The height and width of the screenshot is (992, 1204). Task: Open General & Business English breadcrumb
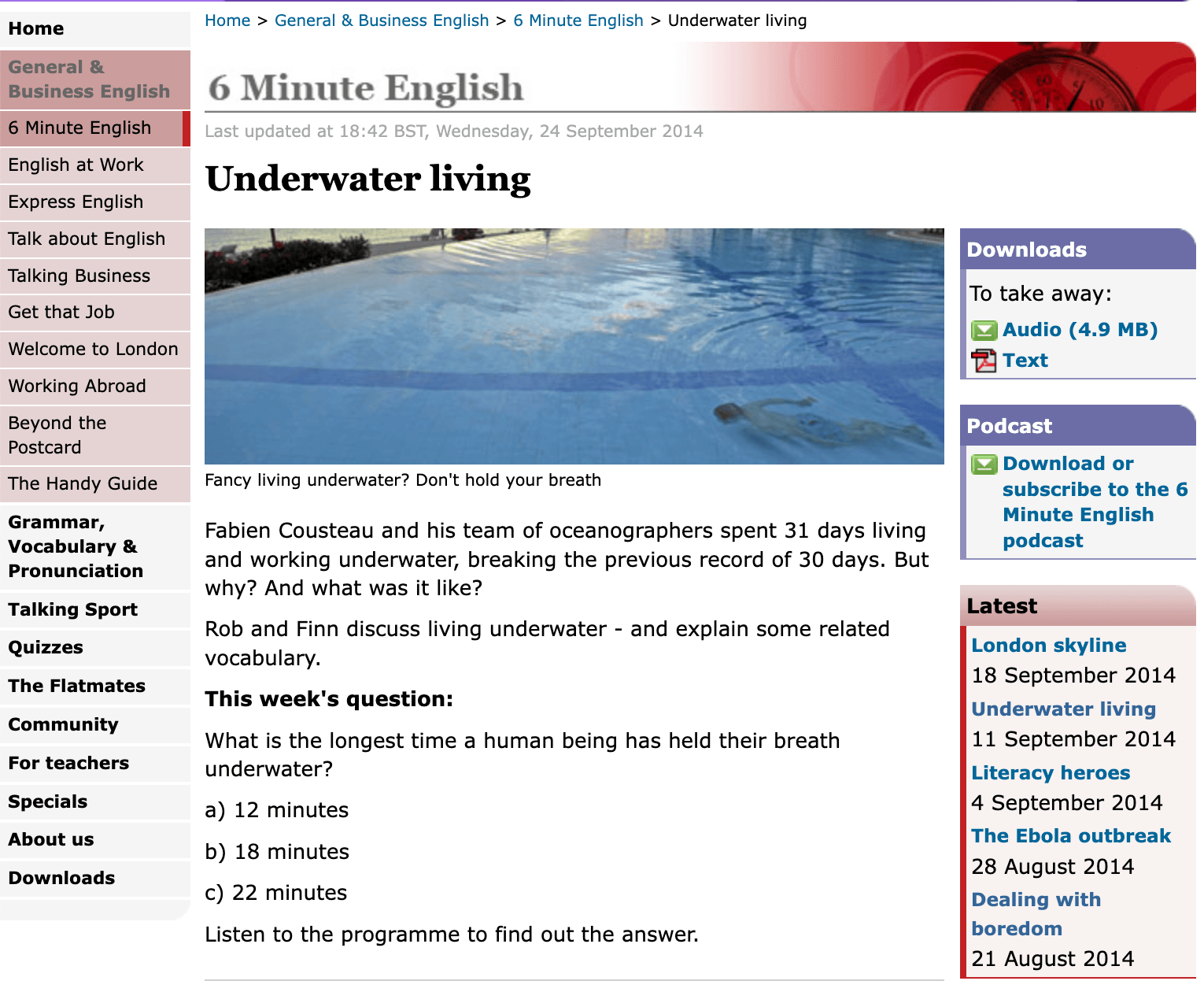click(x=382, y=20)
